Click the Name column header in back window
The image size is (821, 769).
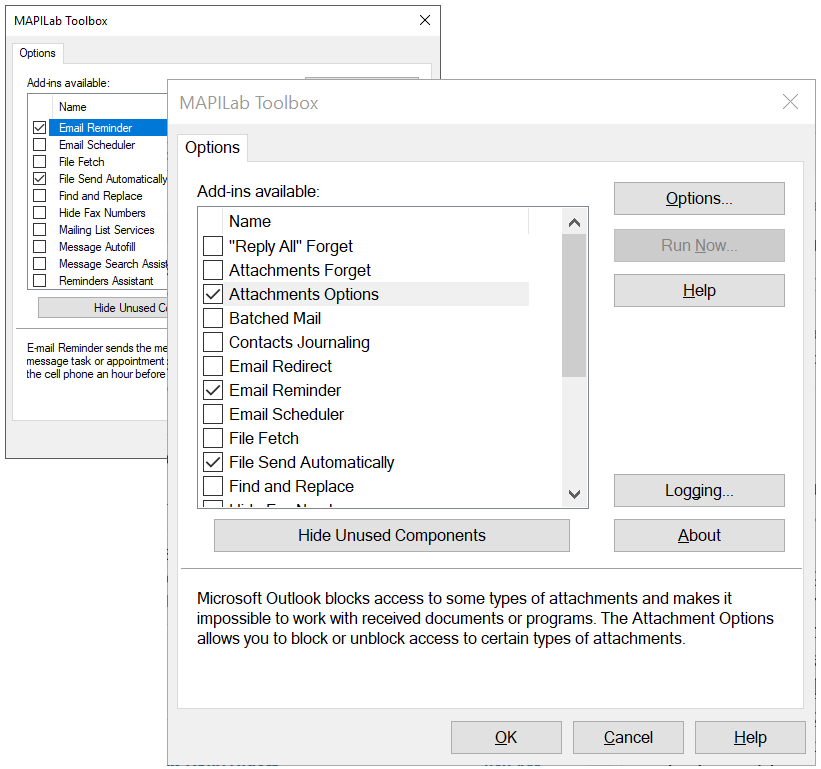coord(110,107)
